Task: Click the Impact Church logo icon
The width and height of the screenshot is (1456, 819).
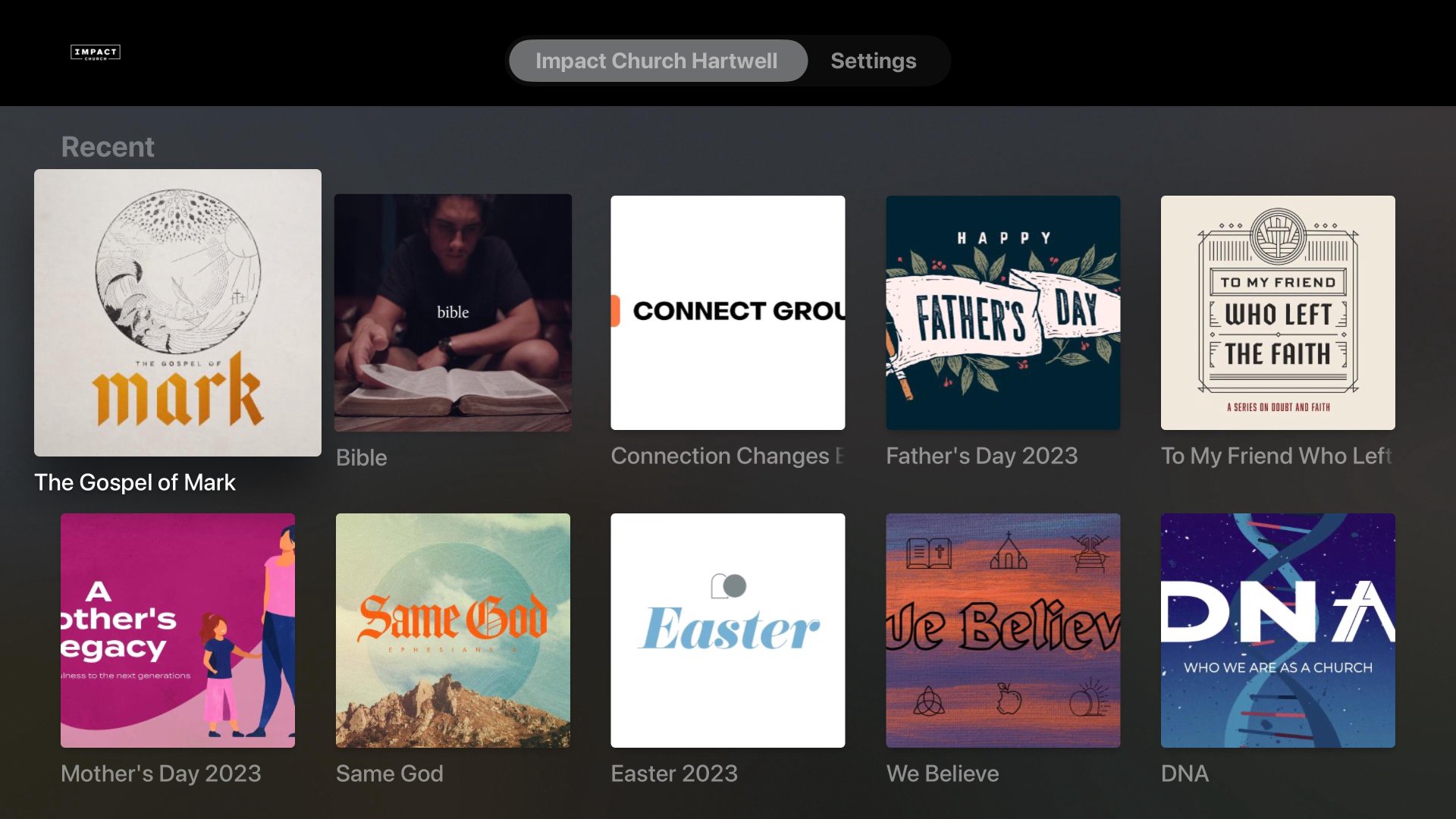Action: 96,52
